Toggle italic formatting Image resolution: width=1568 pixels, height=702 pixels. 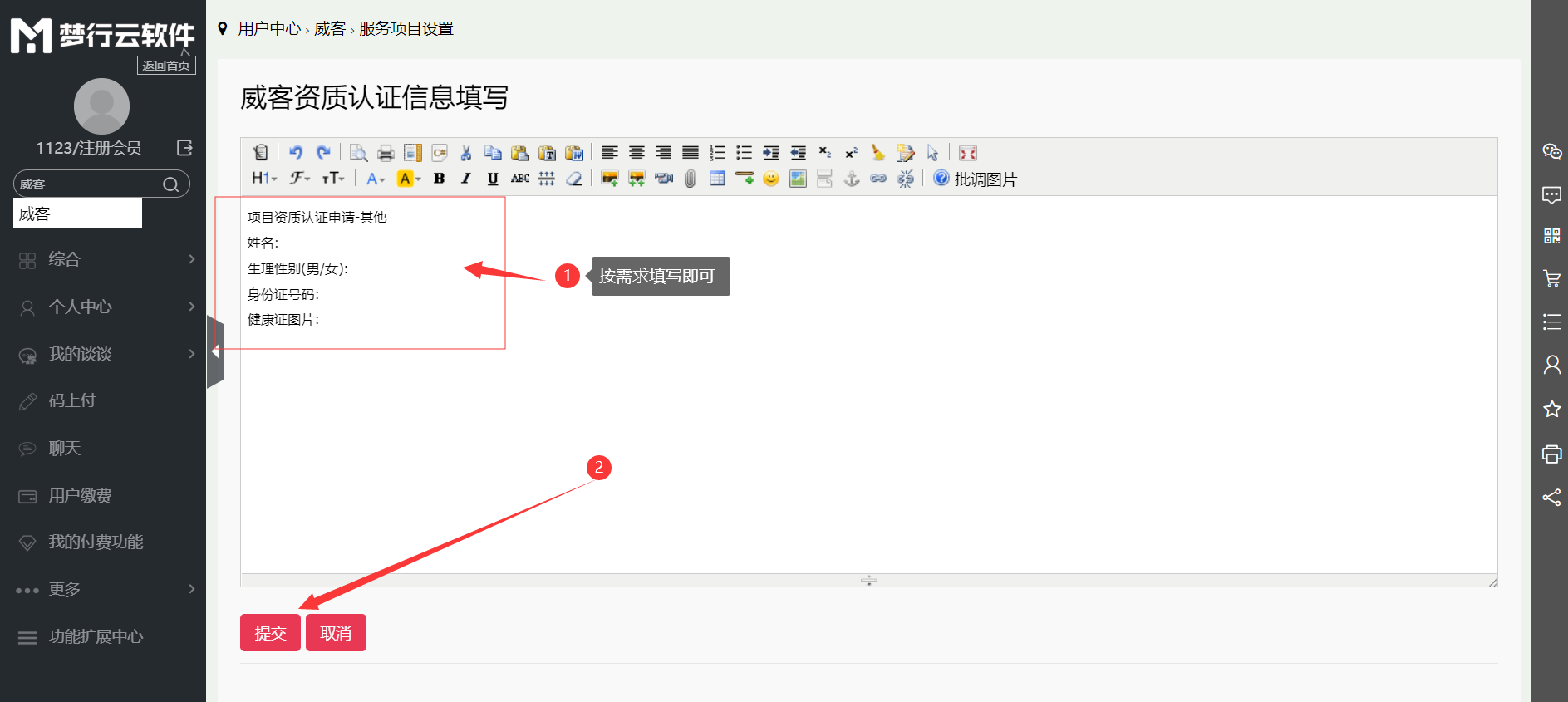[466, 179]
